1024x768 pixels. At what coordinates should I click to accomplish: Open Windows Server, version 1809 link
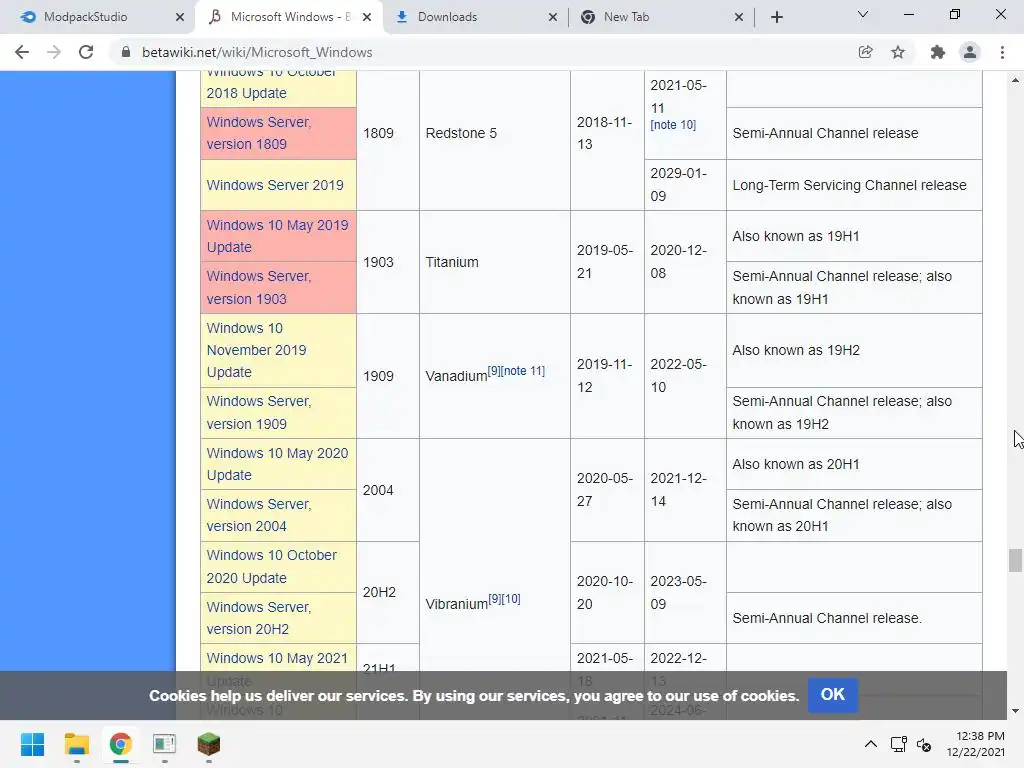[x=259, y=133]
